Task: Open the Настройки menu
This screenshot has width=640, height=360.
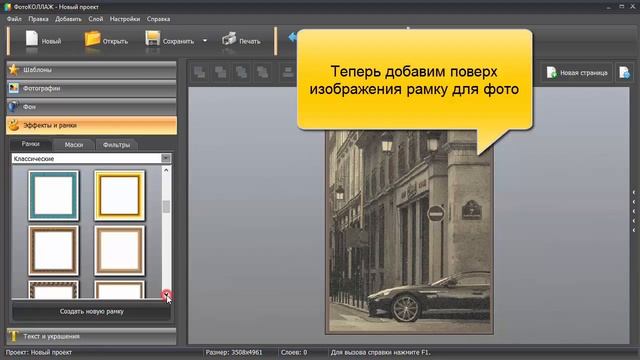Action: pyautogui.click(x=125, y=19)
